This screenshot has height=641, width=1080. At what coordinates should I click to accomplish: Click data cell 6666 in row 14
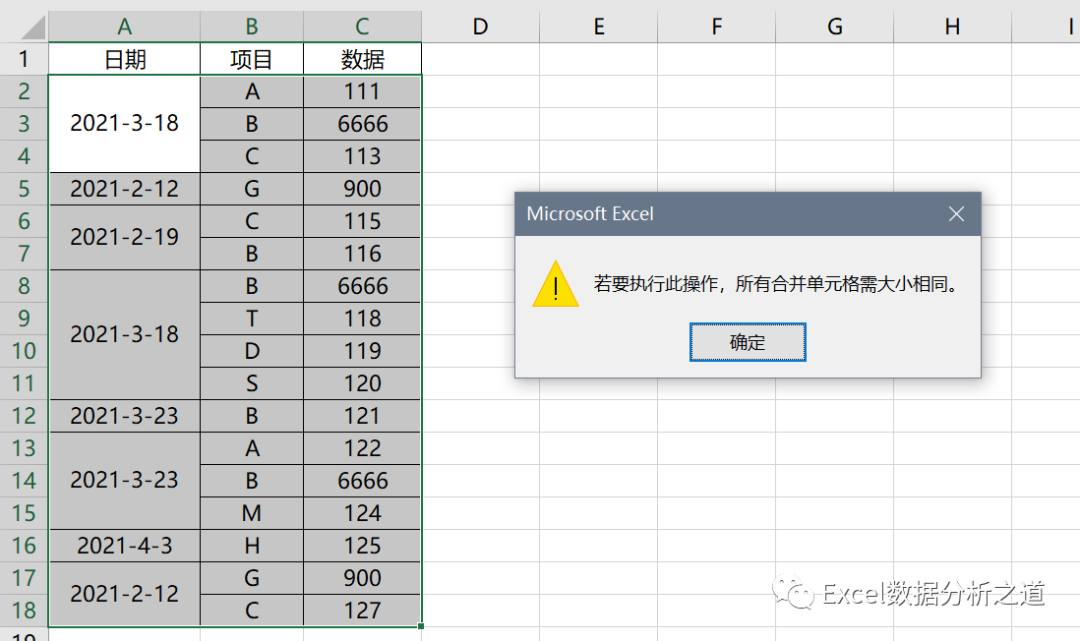pyautogui.click(x=362, y=481)
